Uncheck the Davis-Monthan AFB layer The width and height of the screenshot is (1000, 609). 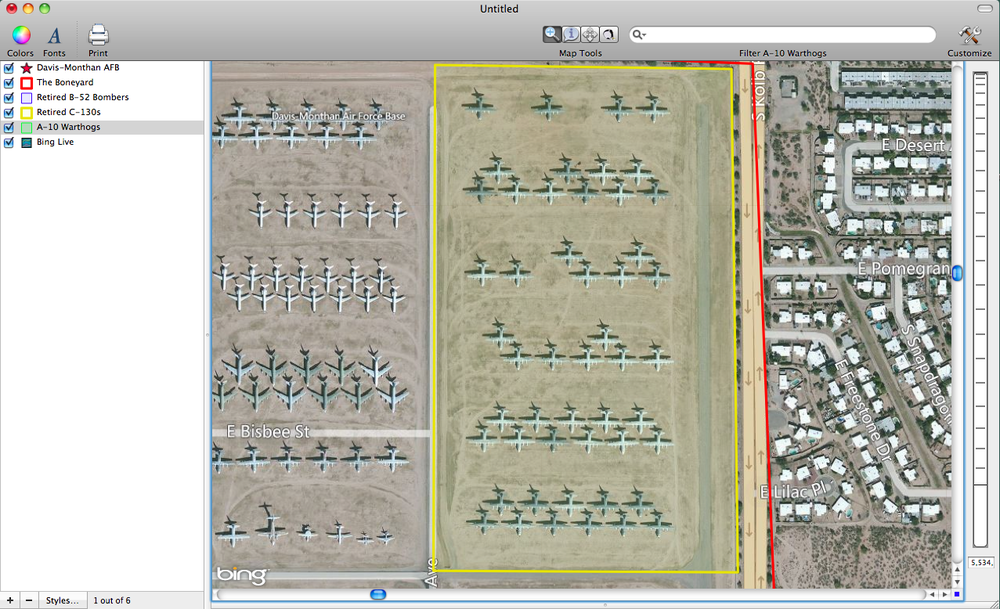(x=9, y=68)
